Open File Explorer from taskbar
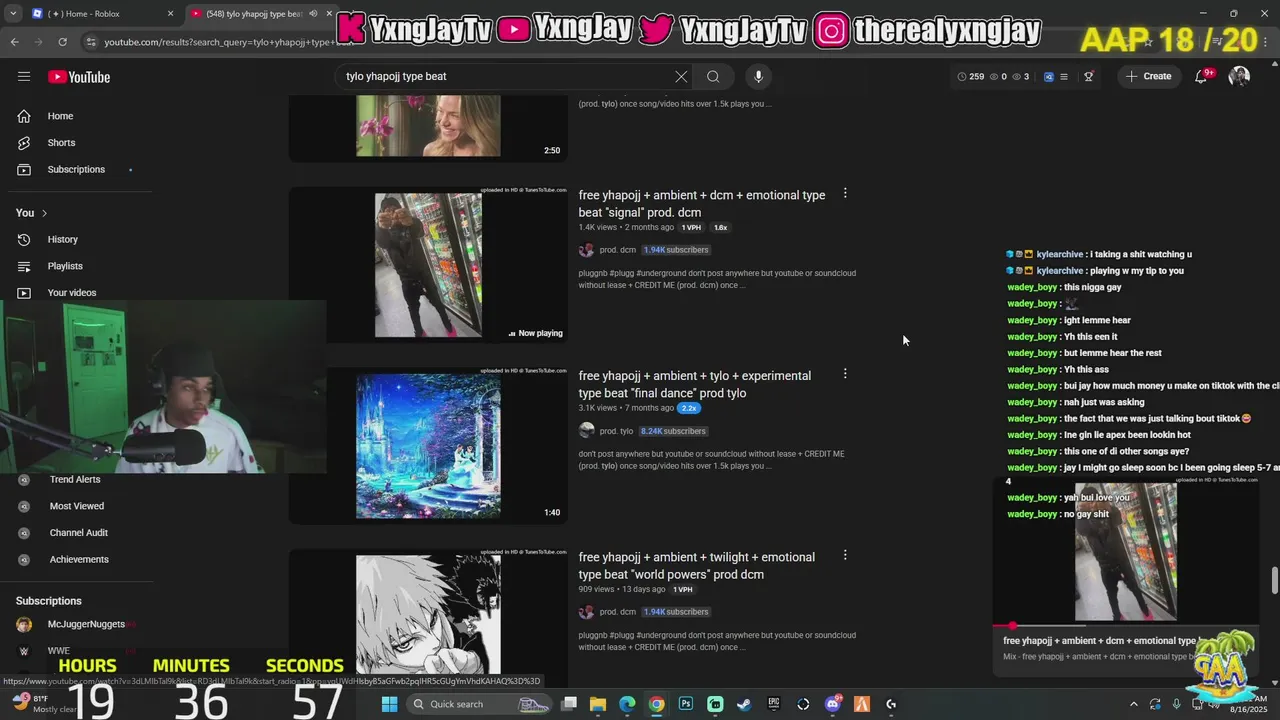Viewport: 1280px width, 720px height. 598,704
